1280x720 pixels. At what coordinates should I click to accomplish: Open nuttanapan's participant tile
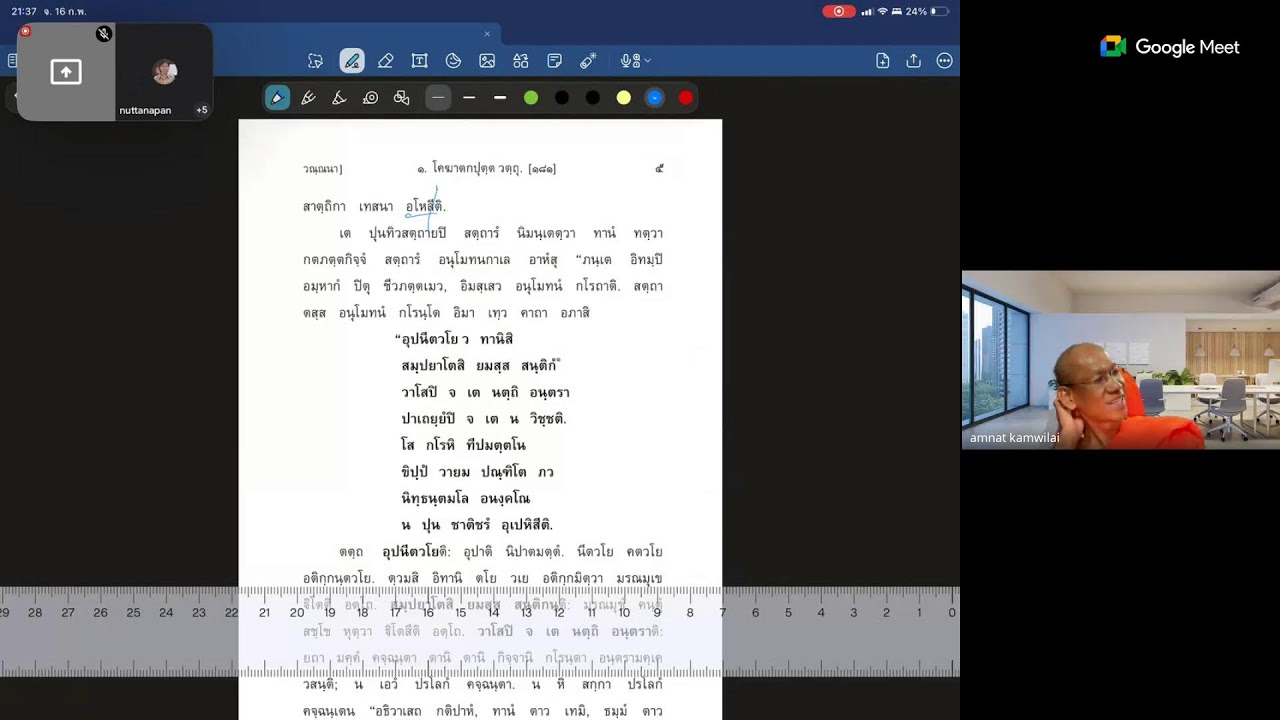(x=164, y=73)
